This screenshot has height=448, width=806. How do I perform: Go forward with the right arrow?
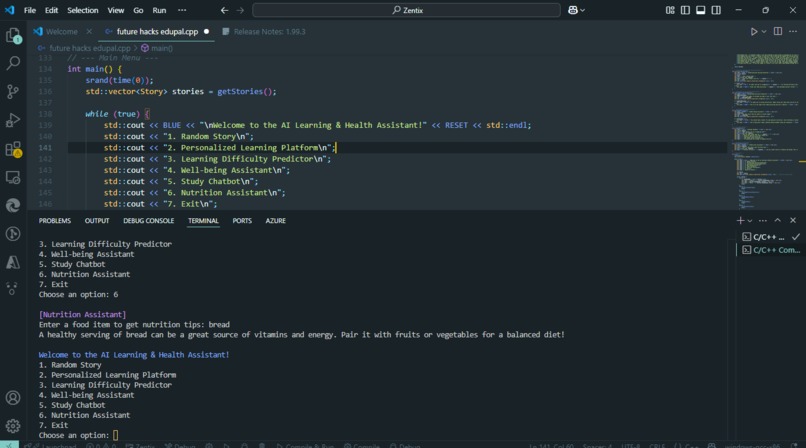(240, 10)
